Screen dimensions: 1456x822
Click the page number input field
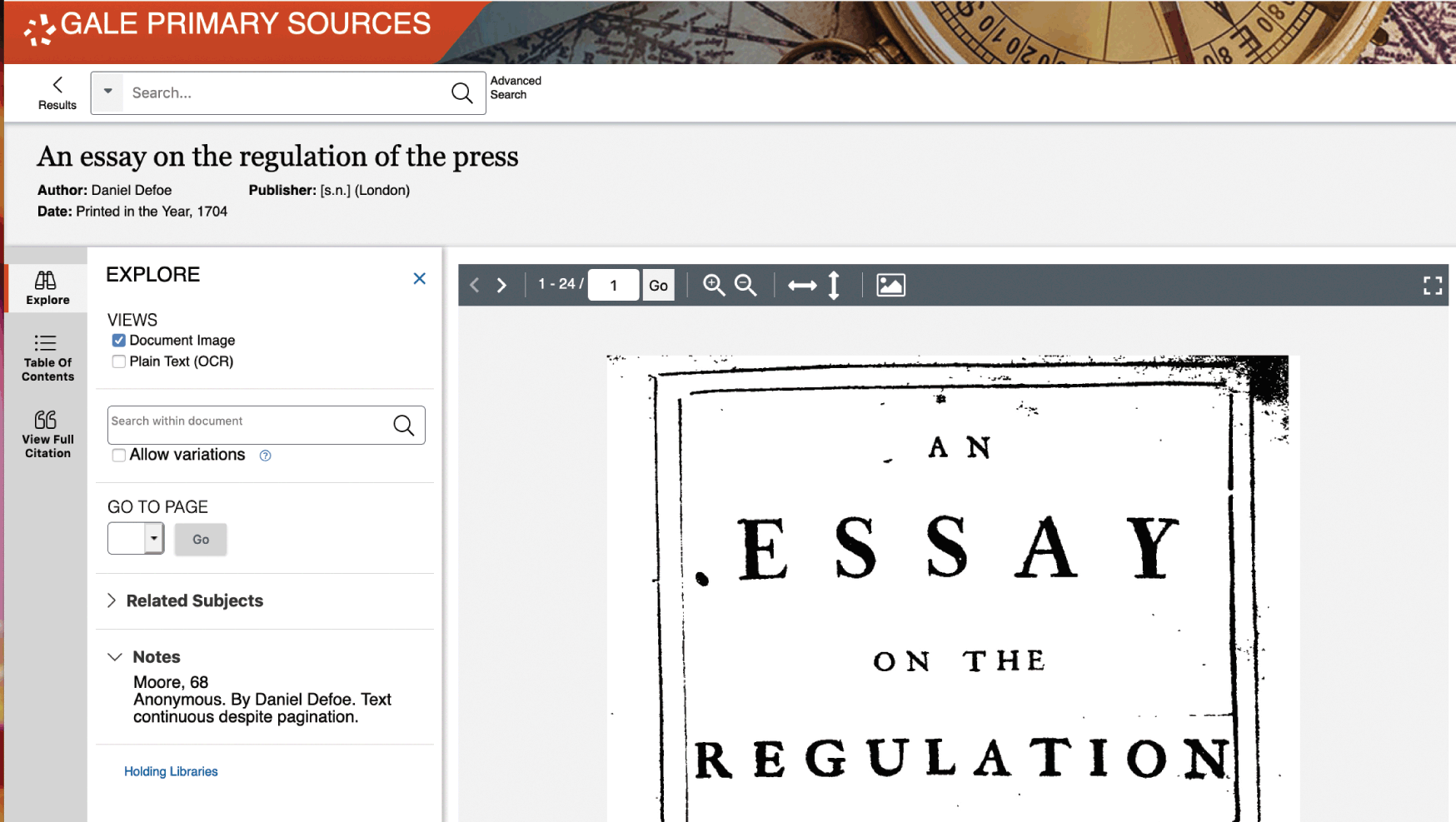pos(614,286)
